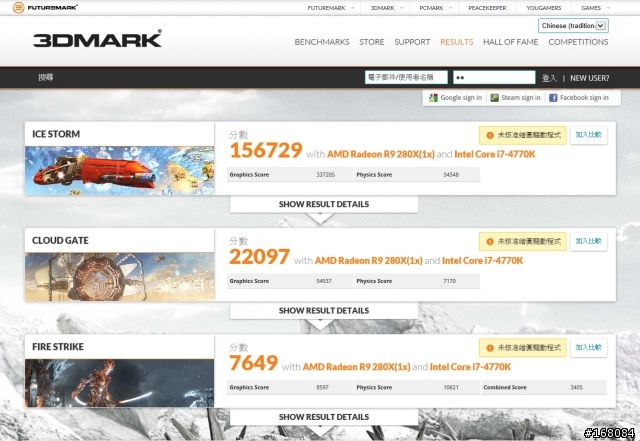Viewport: 640px width, 441px height.
Task: Click 加入比較 on the Ice Storm card
Action: tap(589, 135)
